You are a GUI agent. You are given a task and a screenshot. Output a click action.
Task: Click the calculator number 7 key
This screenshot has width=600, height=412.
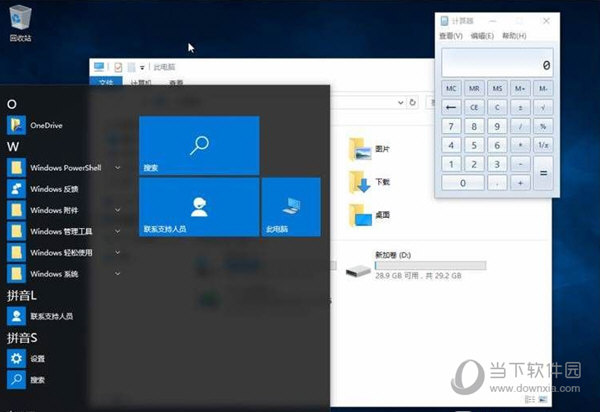tap(451, 126)
